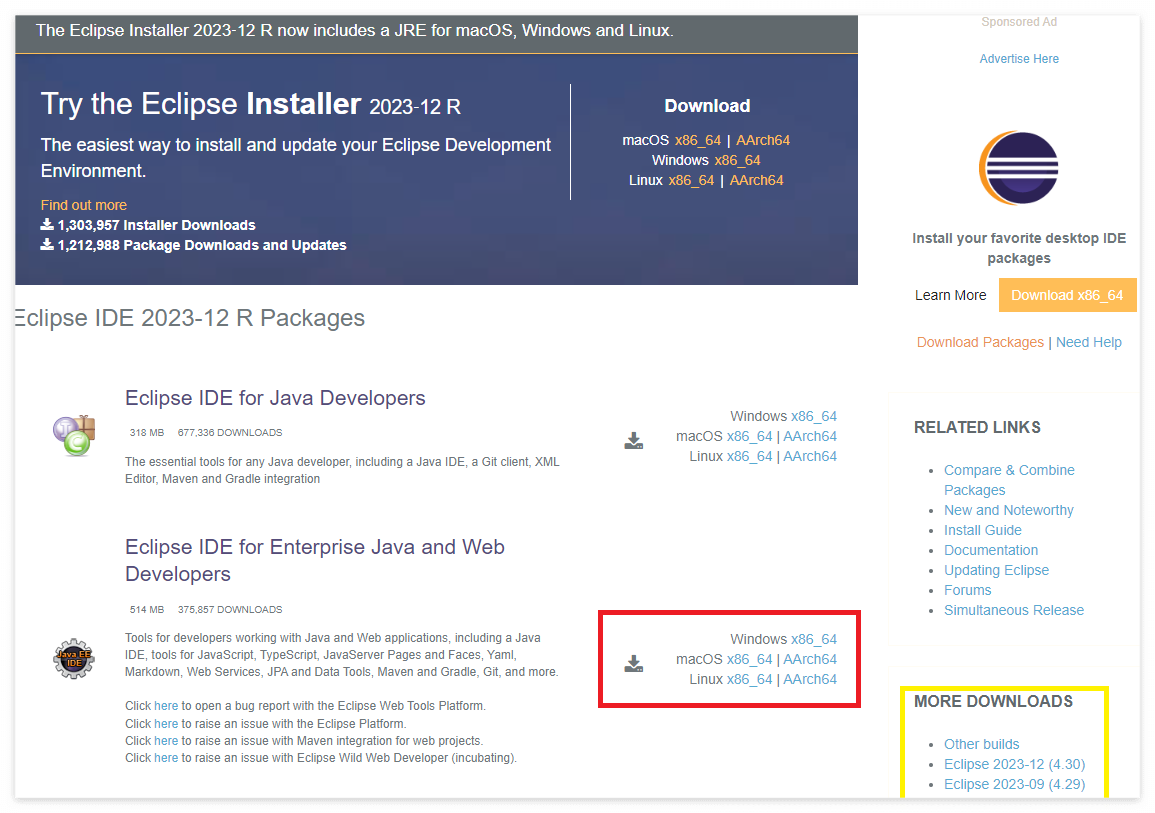Click the Sponsored Ad label

[1019, 22]
